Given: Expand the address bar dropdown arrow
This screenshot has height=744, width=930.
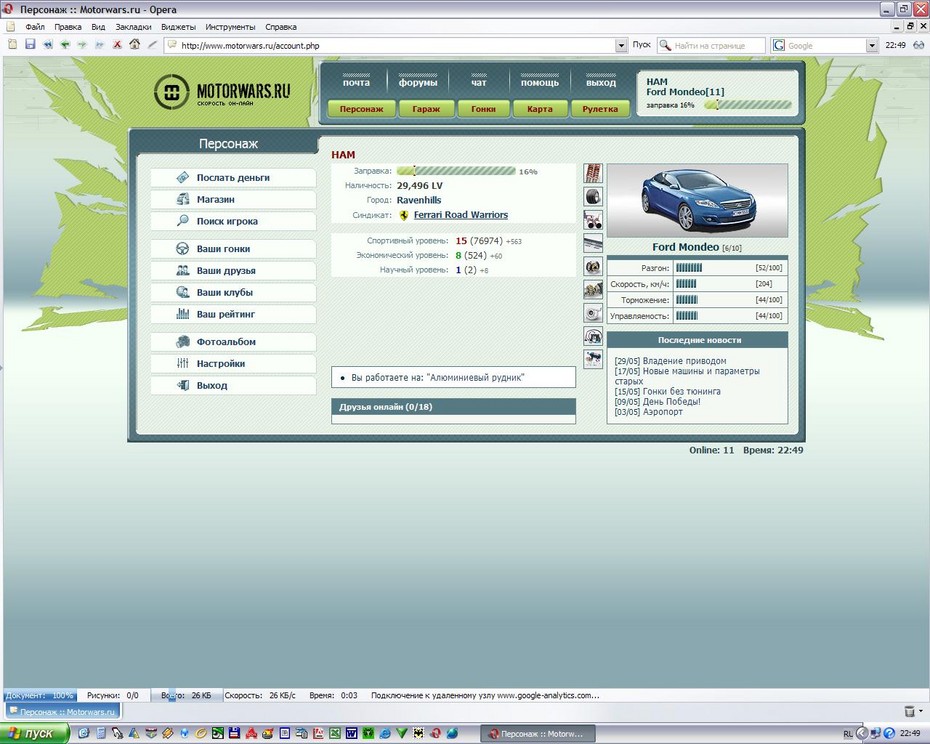Looking at the screenshot, I should [621, 45].
